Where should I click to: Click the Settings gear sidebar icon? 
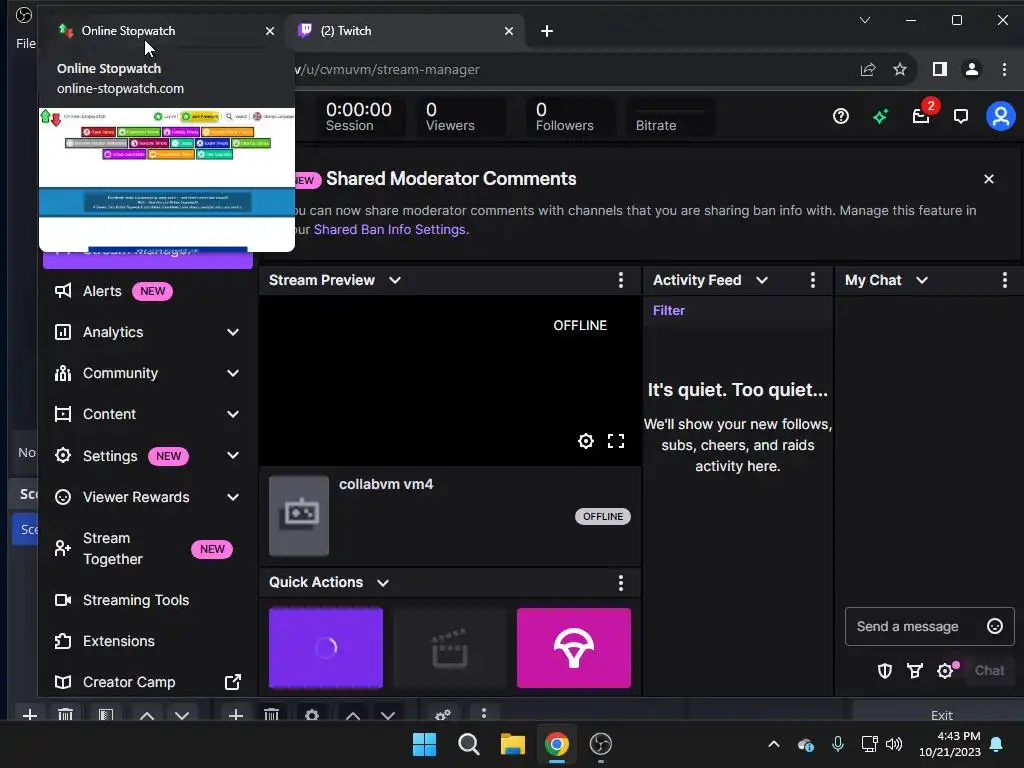[63, 455]
